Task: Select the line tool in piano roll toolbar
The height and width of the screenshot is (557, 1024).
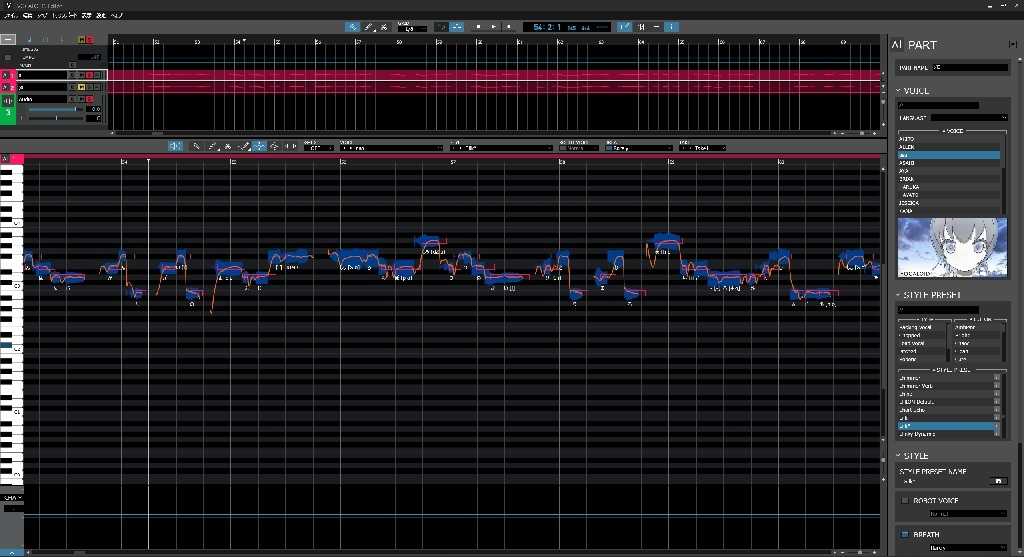Action: click(244, 146)
